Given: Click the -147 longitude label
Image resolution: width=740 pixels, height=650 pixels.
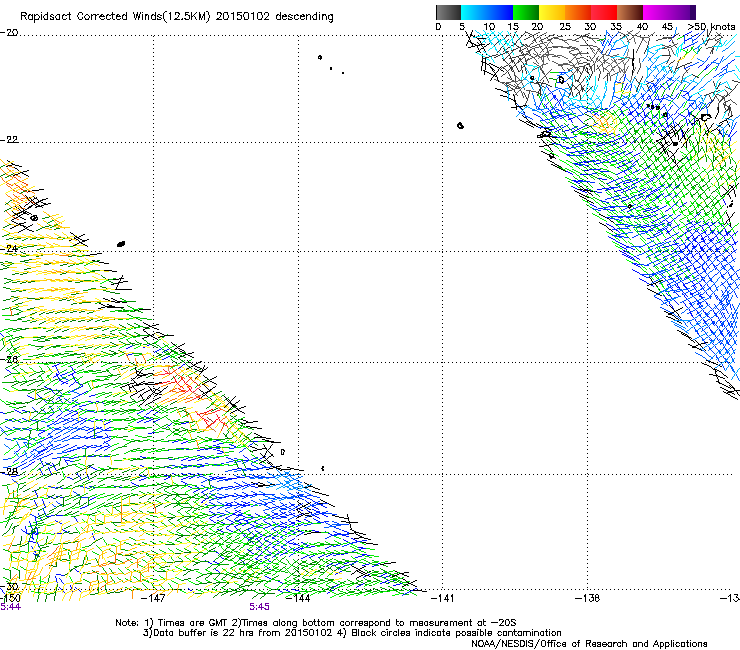Looking at the screenshot, I should point(153,598).
